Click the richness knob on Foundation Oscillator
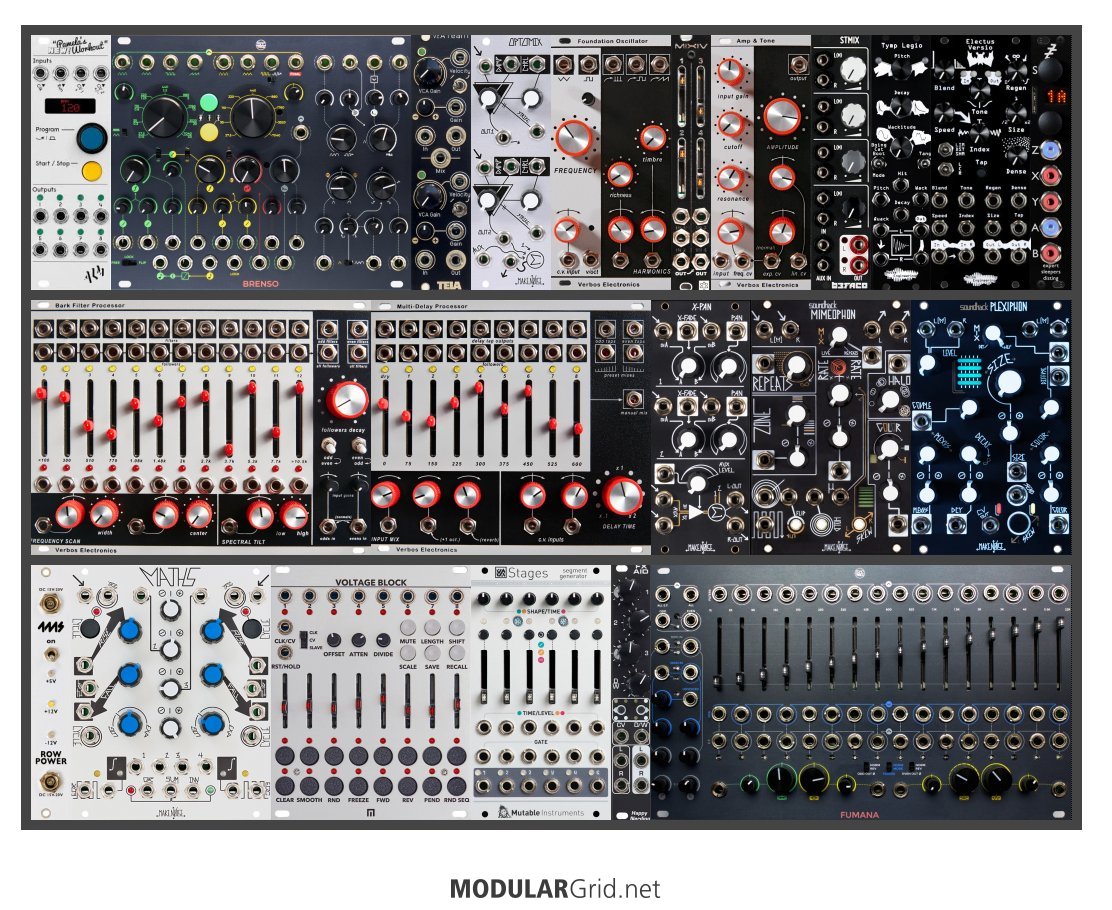 tap(619, 174)
